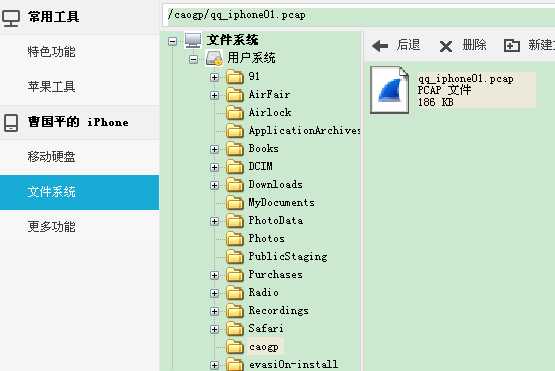Image resolution: width=555 pixels, height=371 pixels.
Task: Click the caogp folder icon
Action: tap(235, 347)
